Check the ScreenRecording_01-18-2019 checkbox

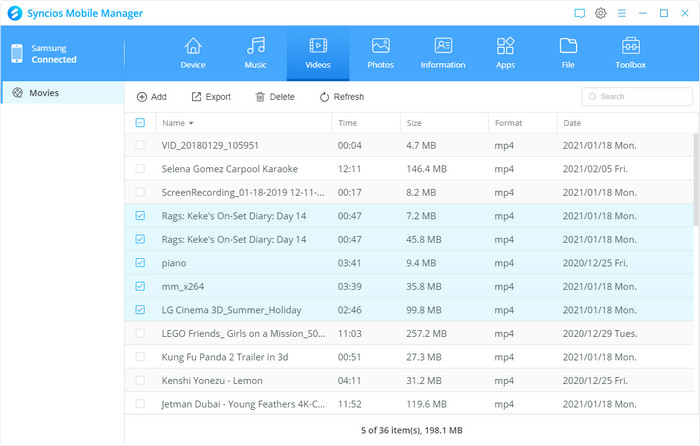click(140, 192)
